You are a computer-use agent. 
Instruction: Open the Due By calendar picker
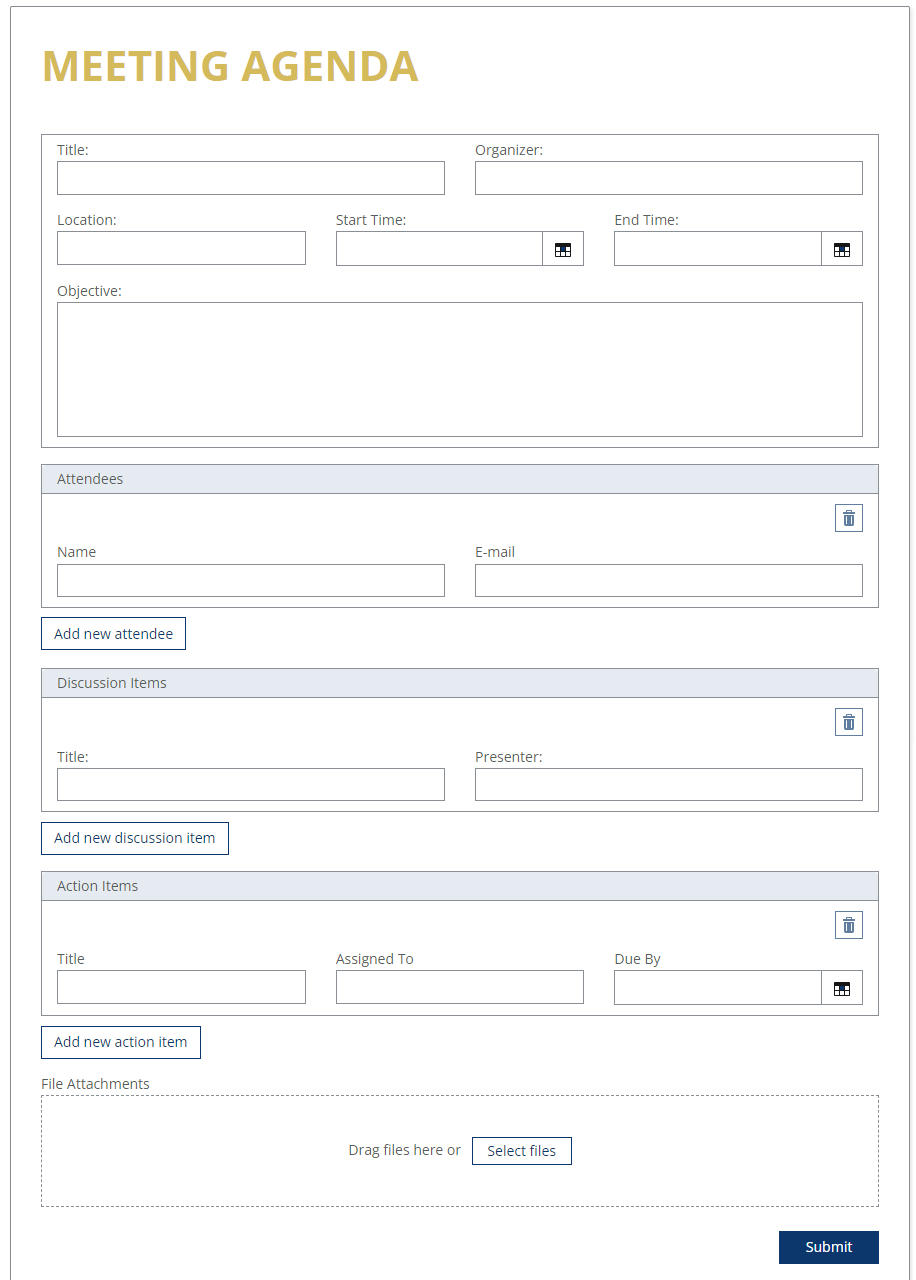click(842, 987)
